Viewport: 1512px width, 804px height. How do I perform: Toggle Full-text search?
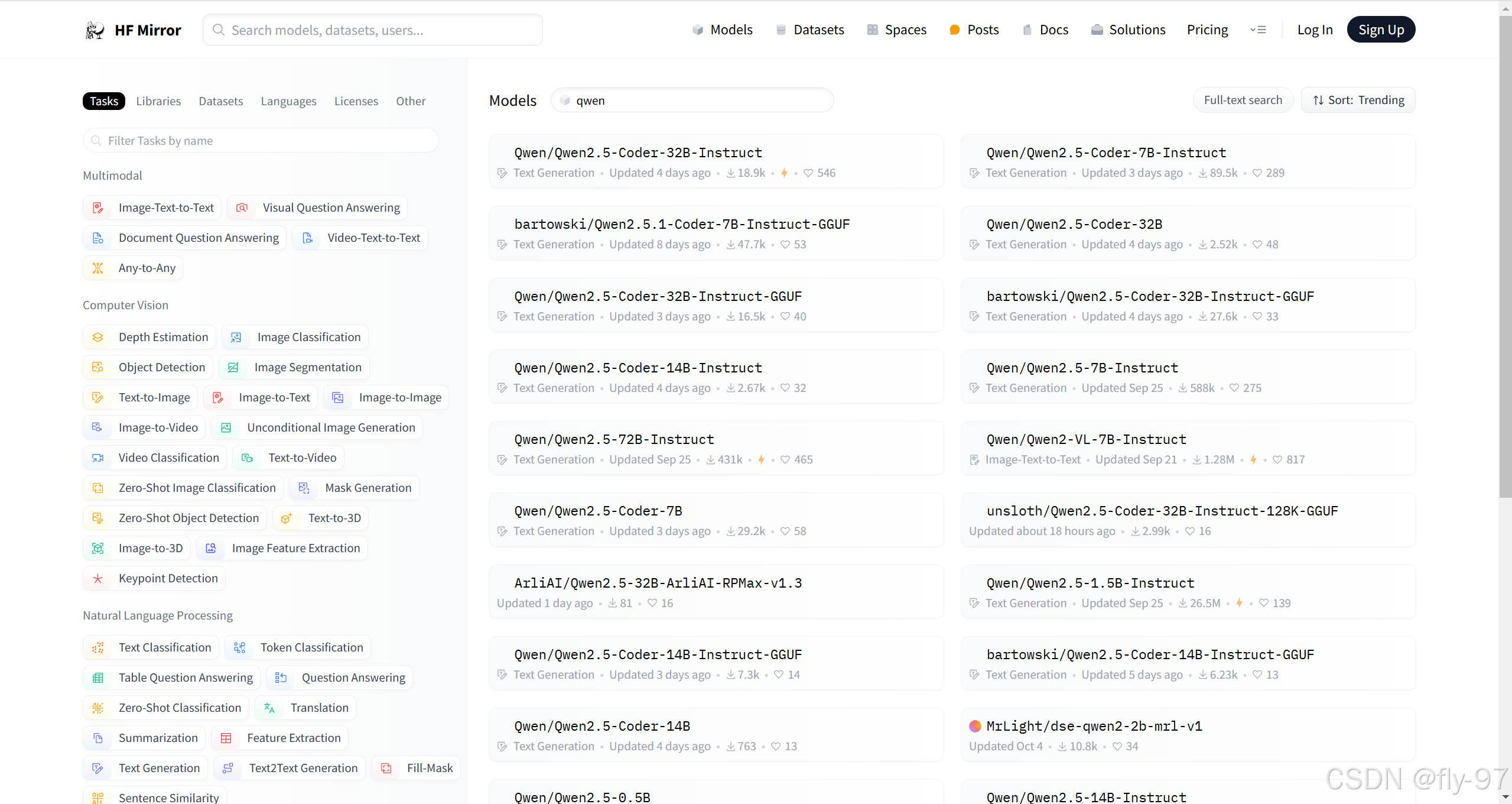[x=1243, y=100]
